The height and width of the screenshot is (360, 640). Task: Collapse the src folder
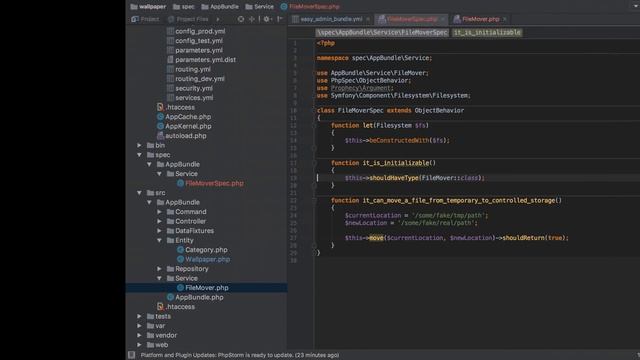point(140,193)
